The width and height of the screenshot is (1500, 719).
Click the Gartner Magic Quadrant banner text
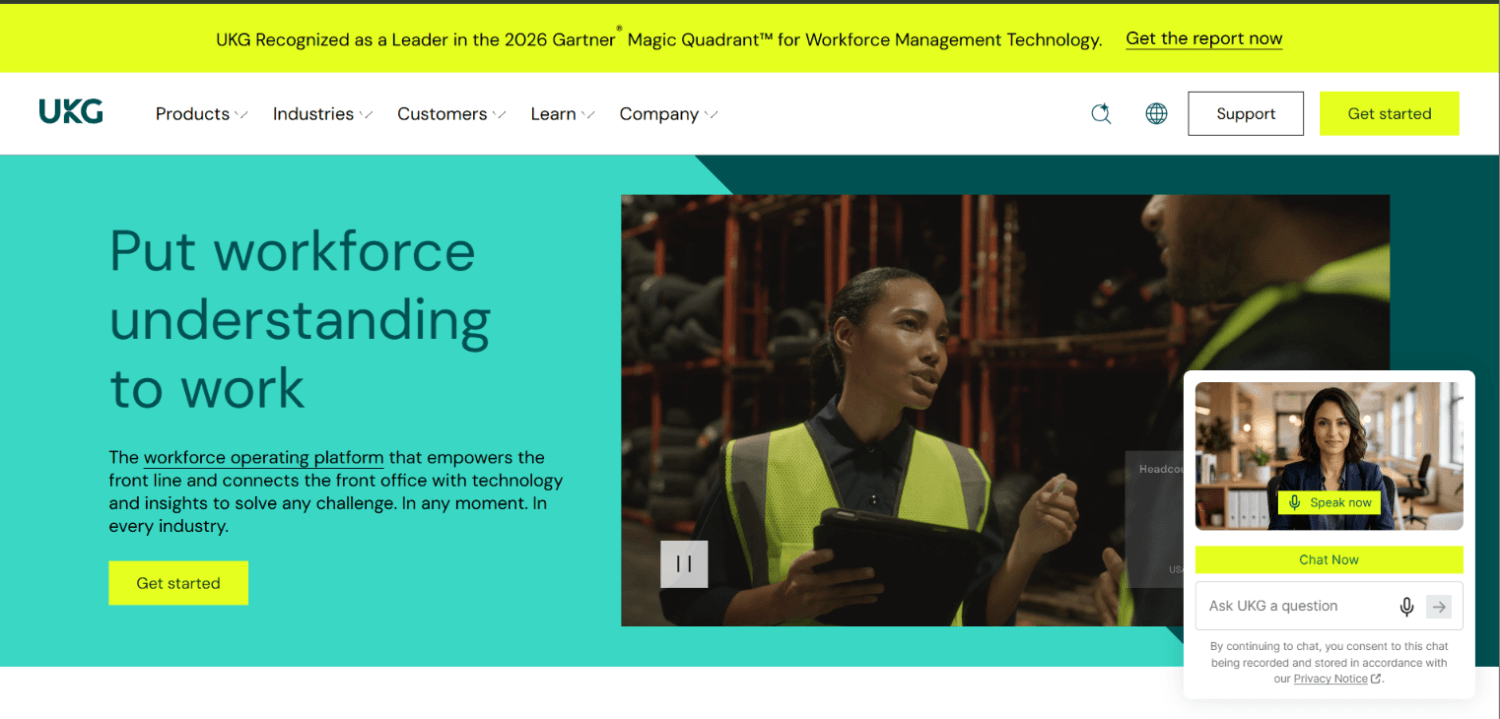tap(659, 40)
